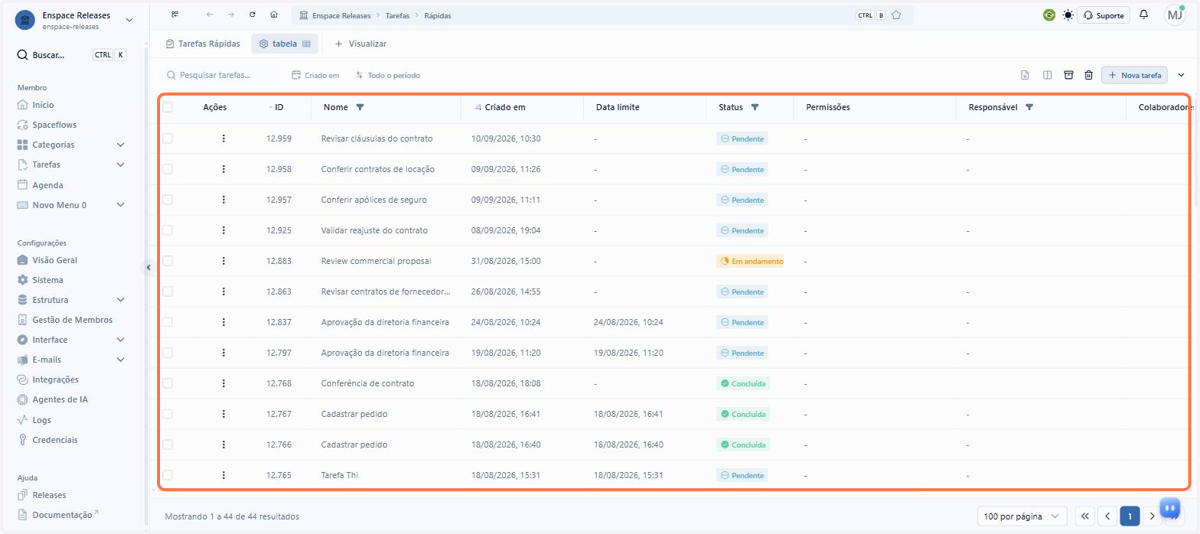The height and width of the screenshot is (534, 1200).
Task: Select all tasks with header checkbox
Action: pyautogui.click(x=167, y=107)
